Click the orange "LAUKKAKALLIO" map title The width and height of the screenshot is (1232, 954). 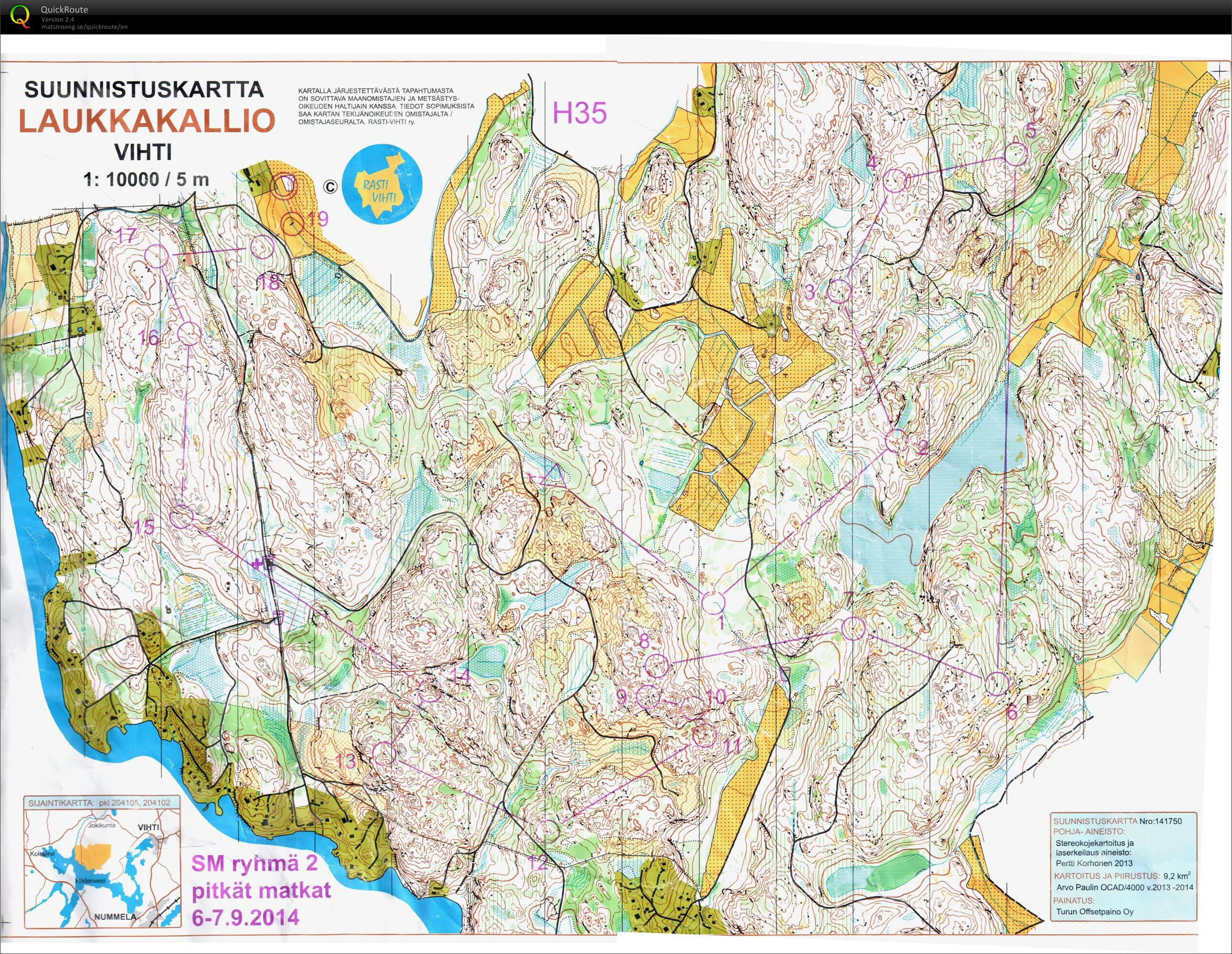point(148,121)
